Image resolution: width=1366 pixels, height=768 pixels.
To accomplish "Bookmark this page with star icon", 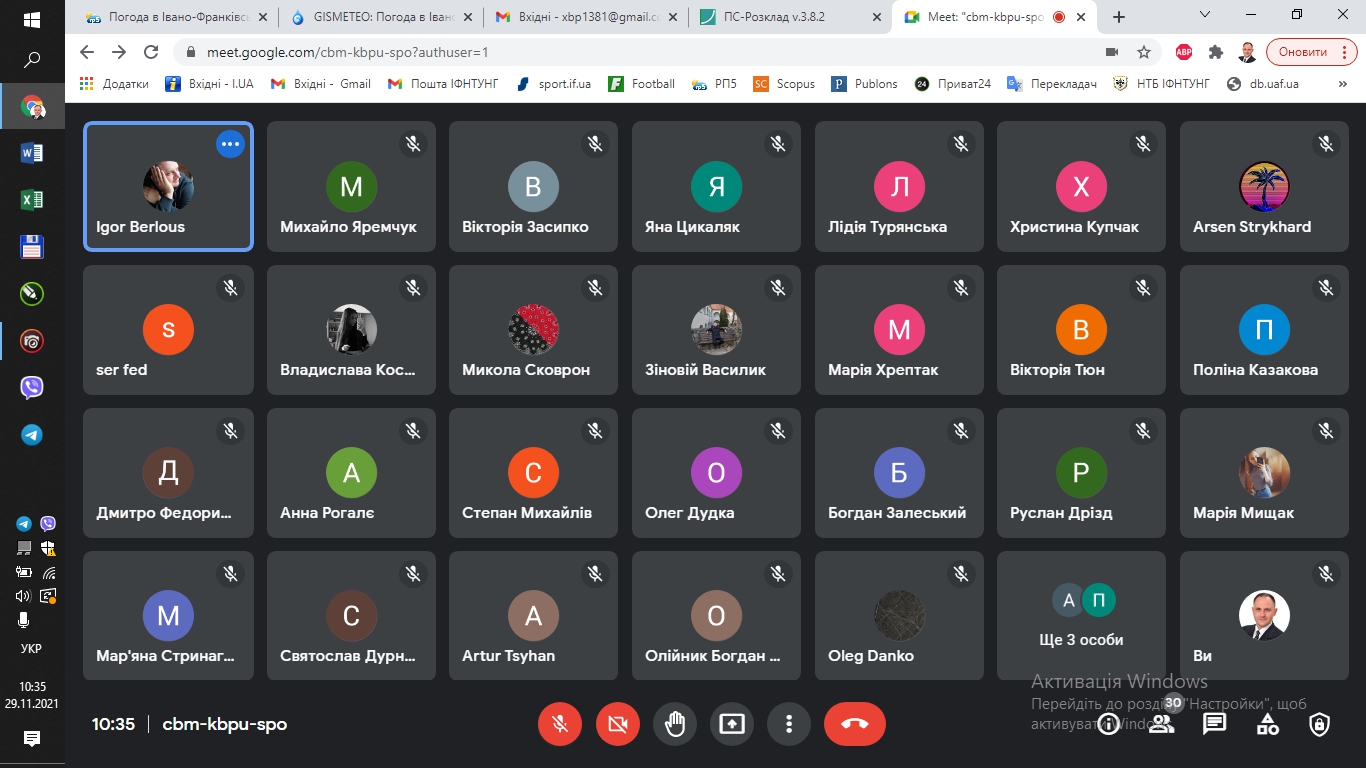I will [1144, 52].
